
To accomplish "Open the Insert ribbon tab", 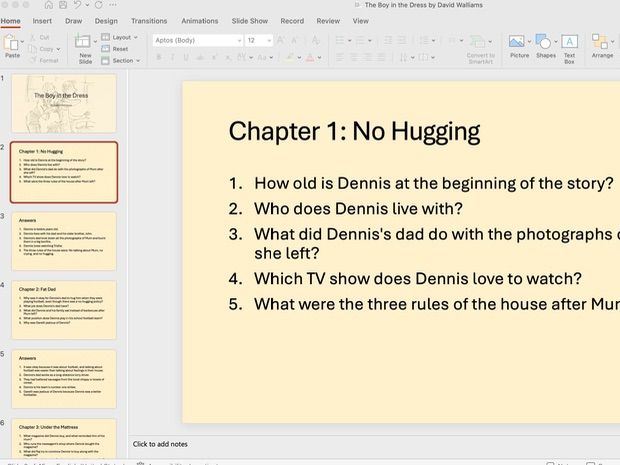I will [x=42, y=21].
